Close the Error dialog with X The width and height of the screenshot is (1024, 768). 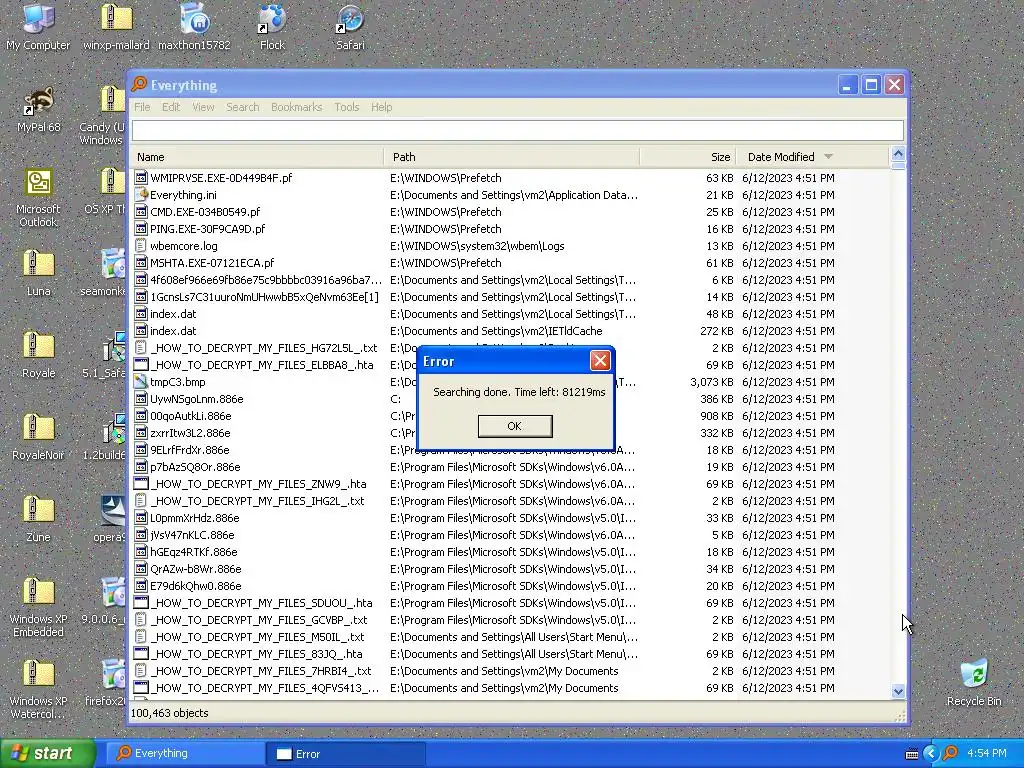[x=600, y=360]
